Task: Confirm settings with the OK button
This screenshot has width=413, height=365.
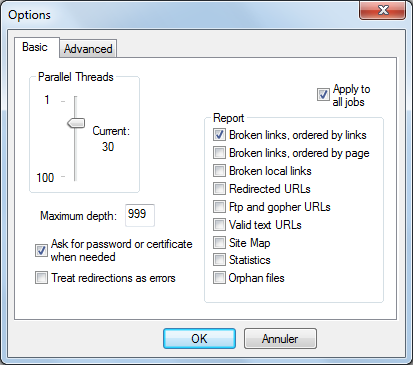Action: pyautogui.click(x=199, y=339)
